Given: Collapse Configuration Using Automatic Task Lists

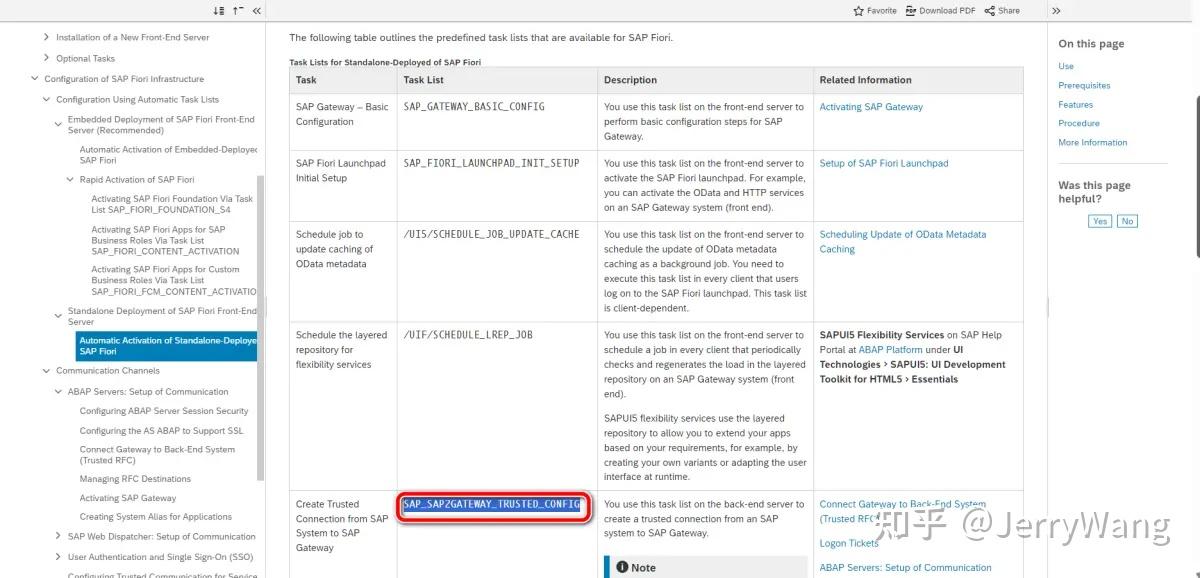Looking at the screenshot, I should [x=46, y=100].
